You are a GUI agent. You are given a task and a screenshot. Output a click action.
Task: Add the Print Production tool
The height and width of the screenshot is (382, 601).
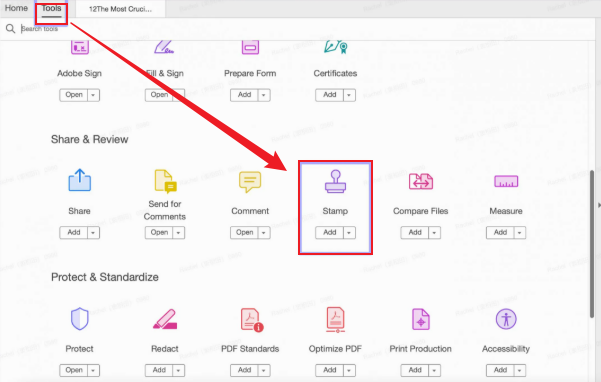(415, 370)
